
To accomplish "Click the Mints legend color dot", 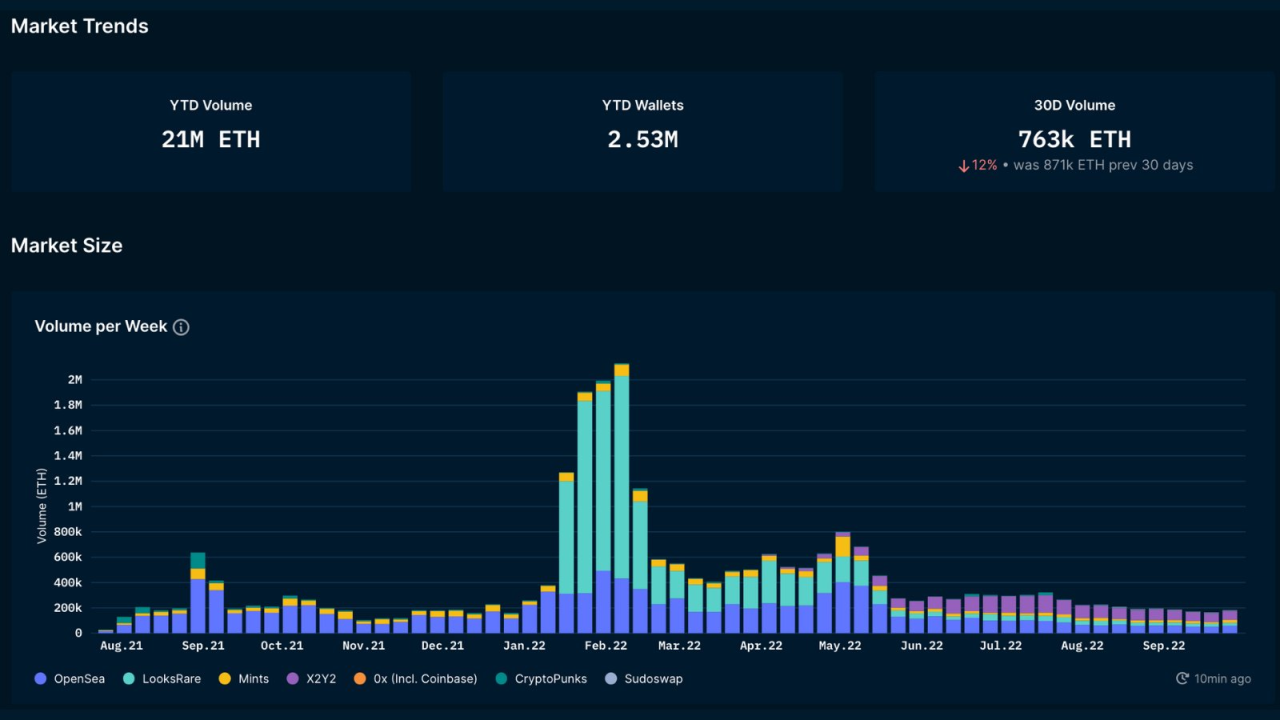I will tap(223, 678).
